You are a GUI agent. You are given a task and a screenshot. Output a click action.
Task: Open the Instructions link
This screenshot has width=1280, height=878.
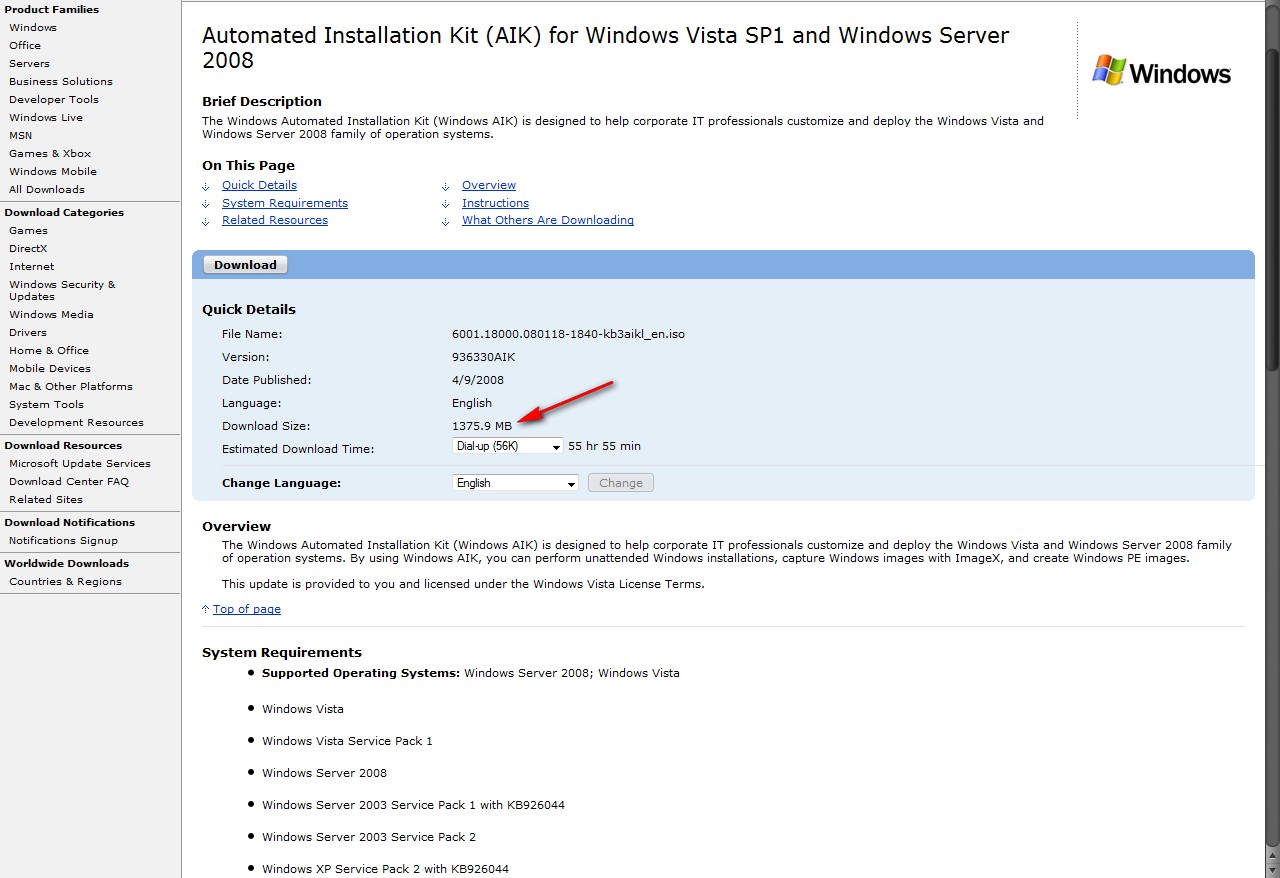[495, 203]
